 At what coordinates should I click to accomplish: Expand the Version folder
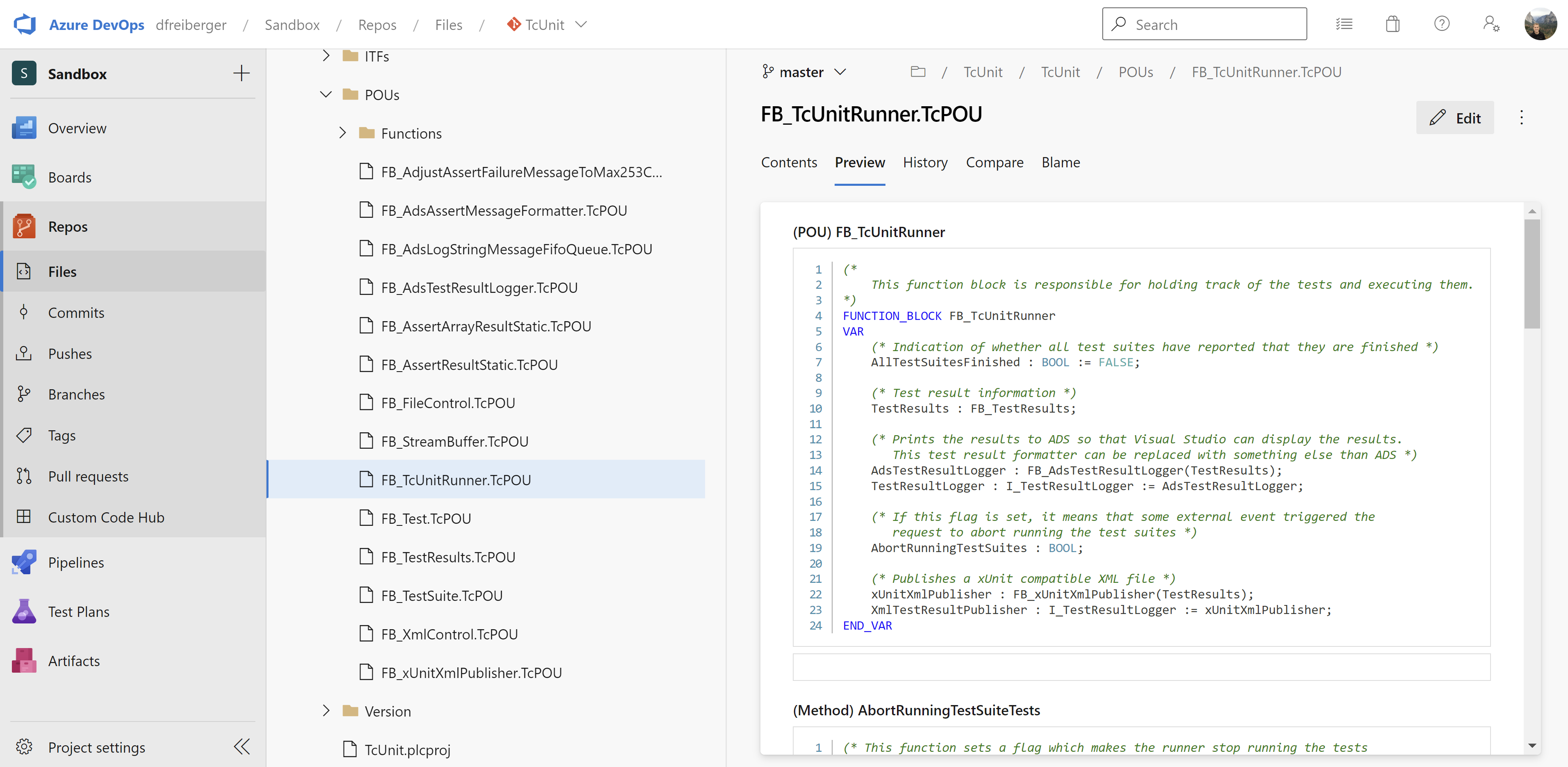[x=326, y=710]
